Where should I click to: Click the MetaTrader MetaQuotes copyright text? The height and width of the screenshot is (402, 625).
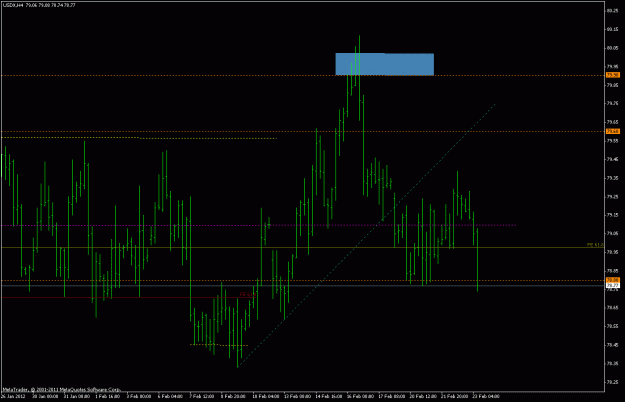pos(61,390)
